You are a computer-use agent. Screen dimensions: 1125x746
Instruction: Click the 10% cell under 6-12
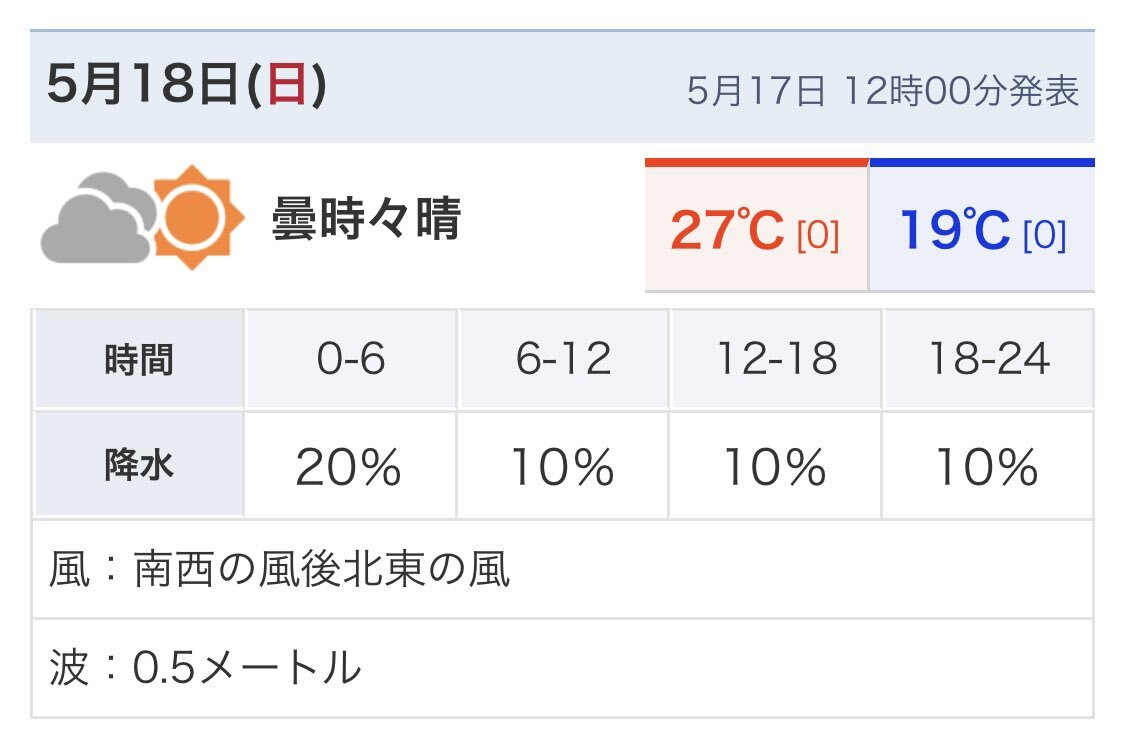click(563, 465)
